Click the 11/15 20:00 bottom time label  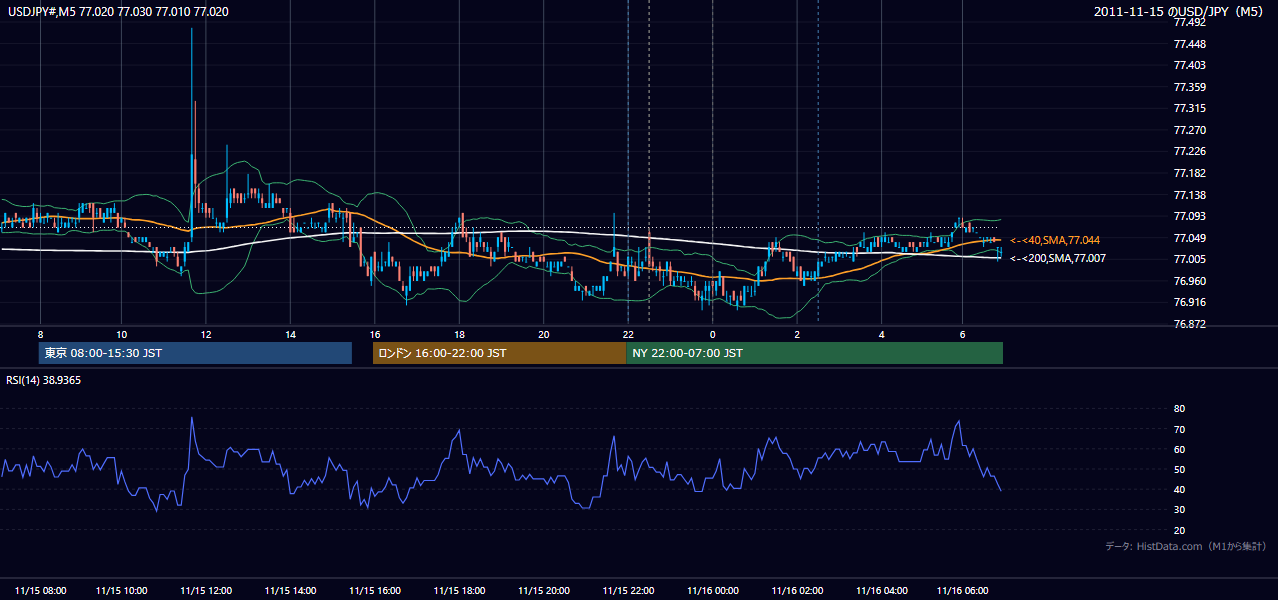click(544, 591)
